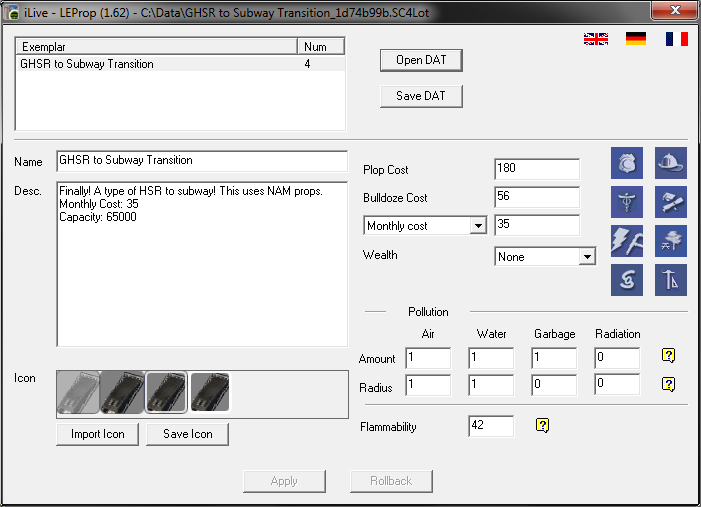The image size is (701, 507).
Task: Switch language to German via flag
Action: tap(636, 39)
